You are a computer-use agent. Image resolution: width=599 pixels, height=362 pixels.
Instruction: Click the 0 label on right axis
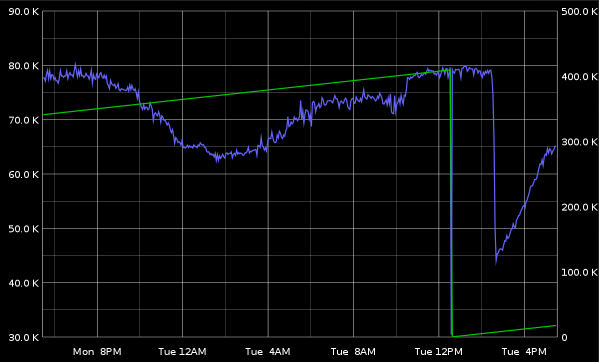click(564, 338)
